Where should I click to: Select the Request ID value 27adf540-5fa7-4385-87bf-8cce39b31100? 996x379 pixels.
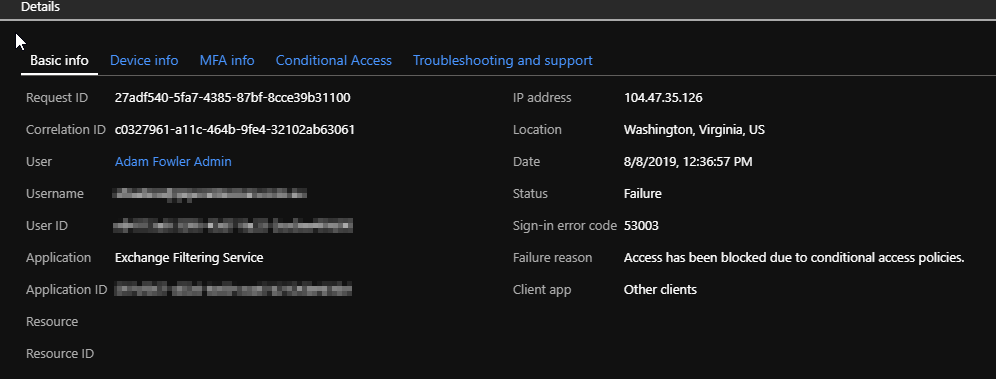pos(232,98)
